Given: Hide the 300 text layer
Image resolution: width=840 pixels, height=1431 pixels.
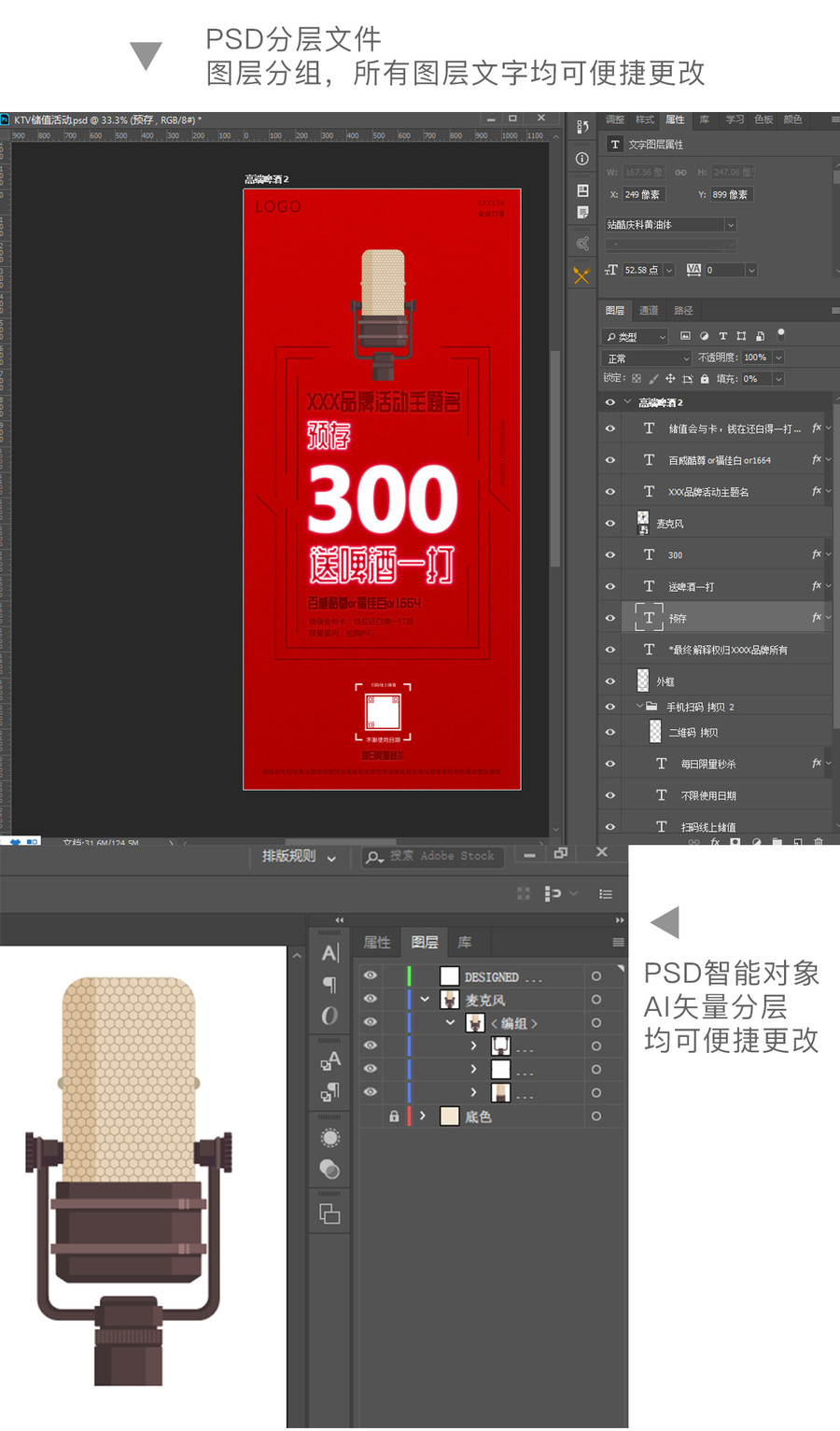Looking at the screenshot, I should coord(610,554).
